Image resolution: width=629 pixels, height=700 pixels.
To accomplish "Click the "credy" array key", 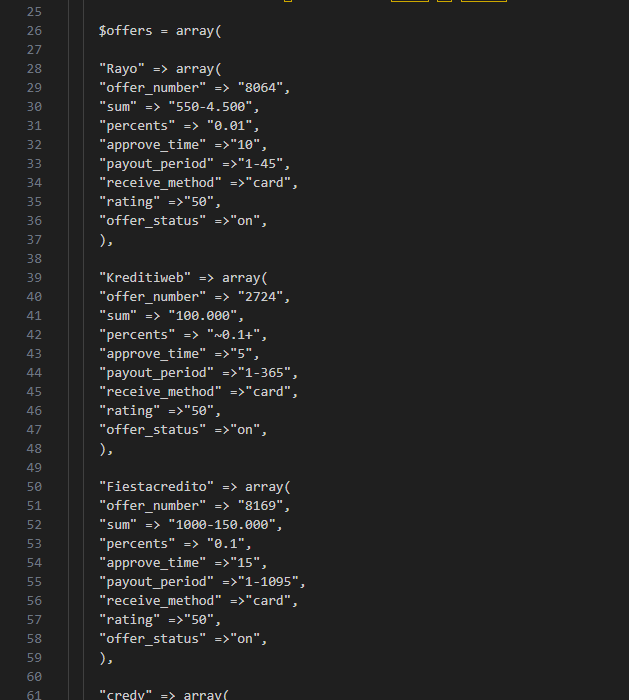I will click(126, 695).
